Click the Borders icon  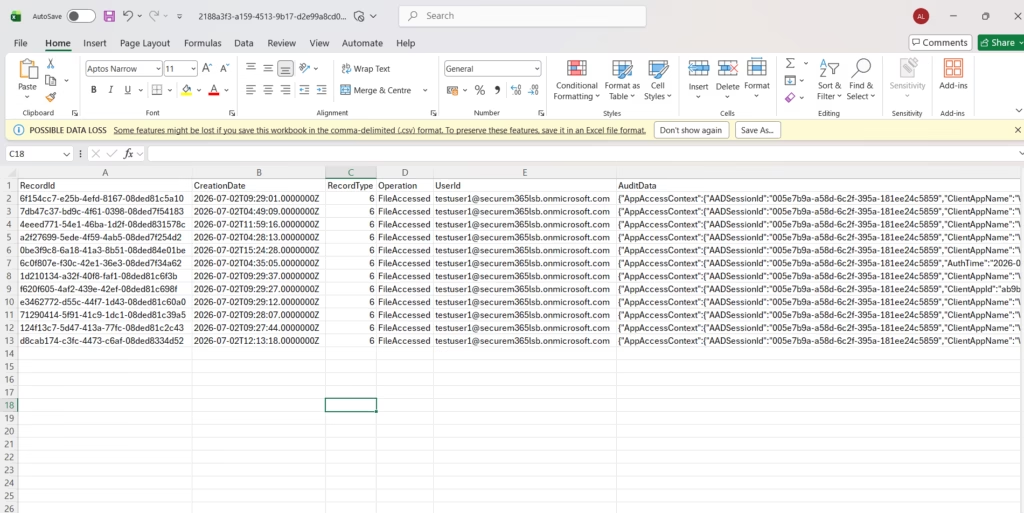point(157,90)
